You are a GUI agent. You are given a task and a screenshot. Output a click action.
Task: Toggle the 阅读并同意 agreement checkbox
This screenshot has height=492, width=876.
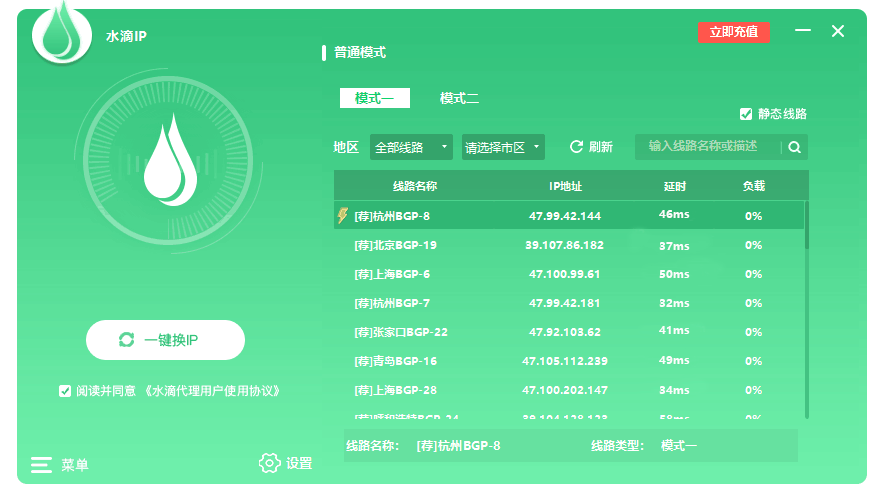65,391
